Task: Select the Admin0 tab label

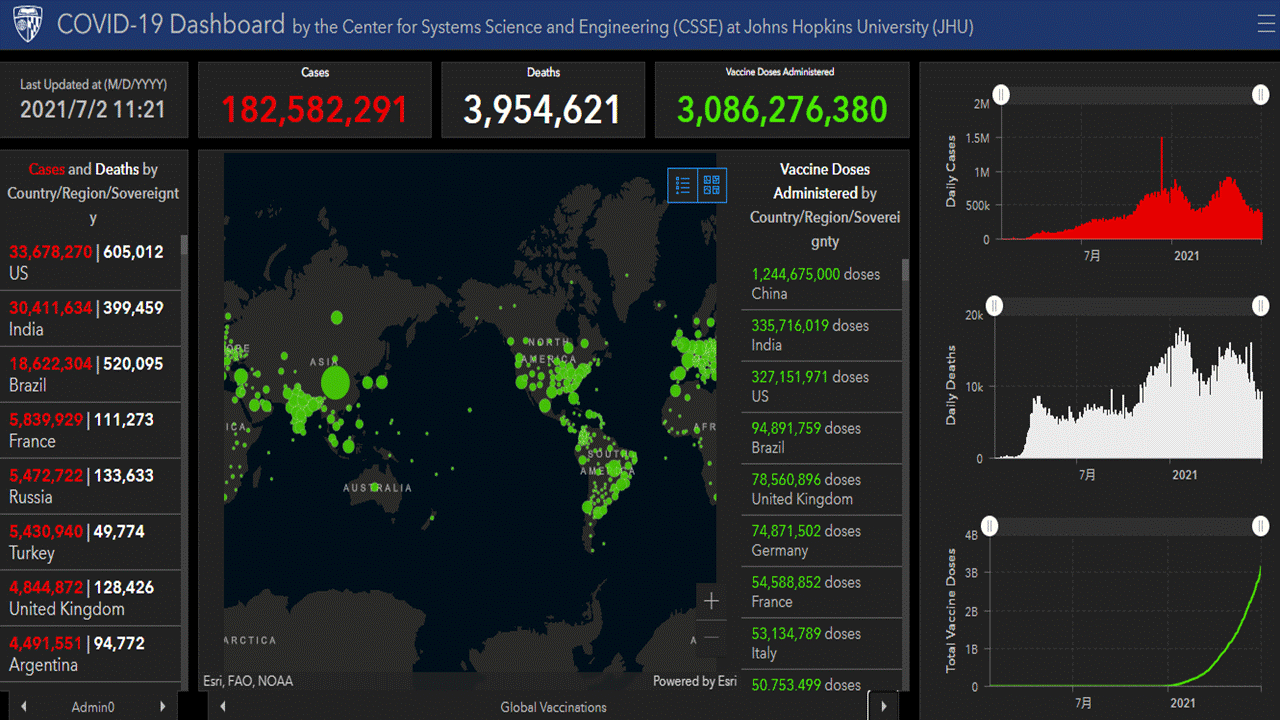Action: point(93,707)
